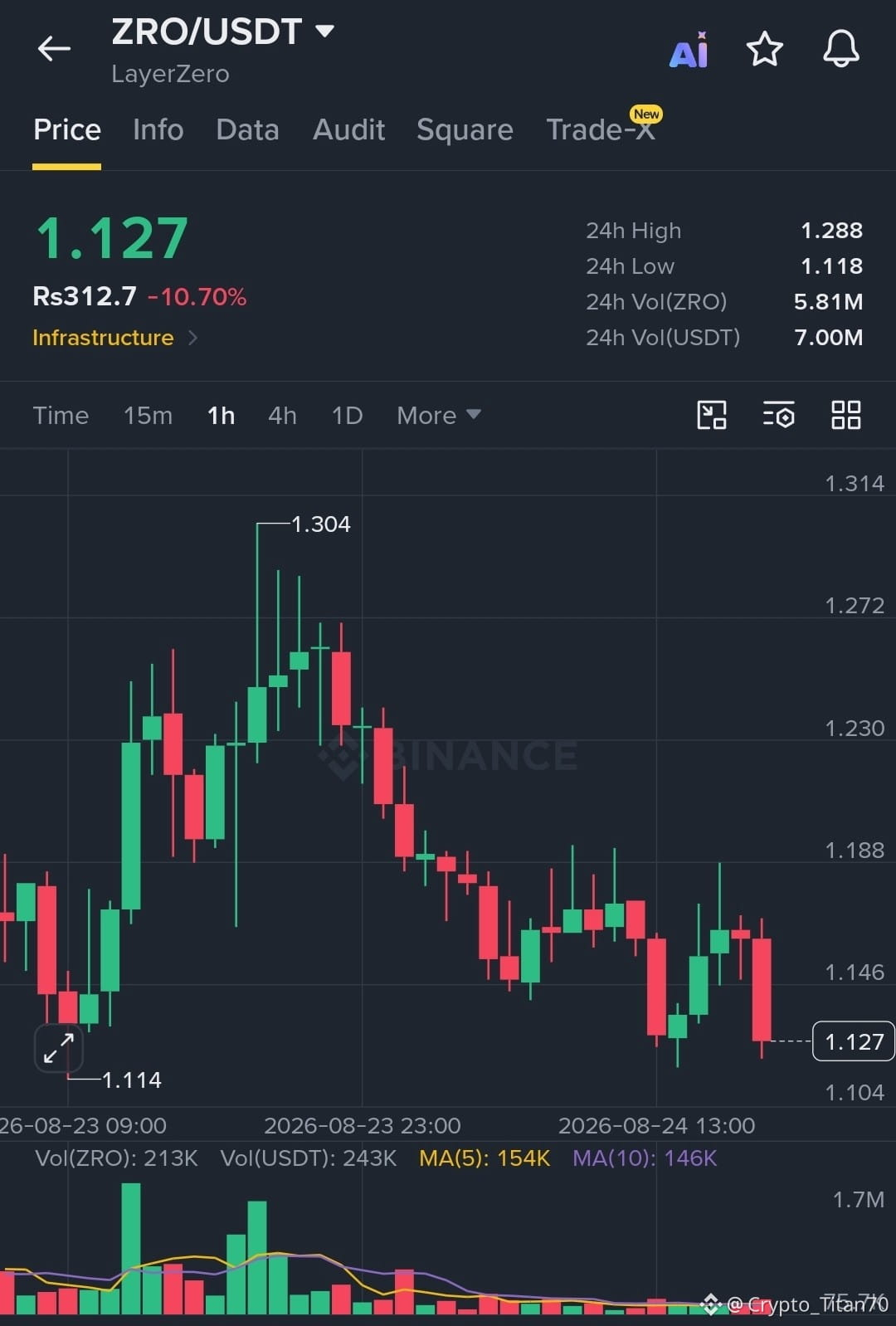Tap the 2026-08-23 23:00 time label
The image size is (896, 1326).
tap(362, 1126)
